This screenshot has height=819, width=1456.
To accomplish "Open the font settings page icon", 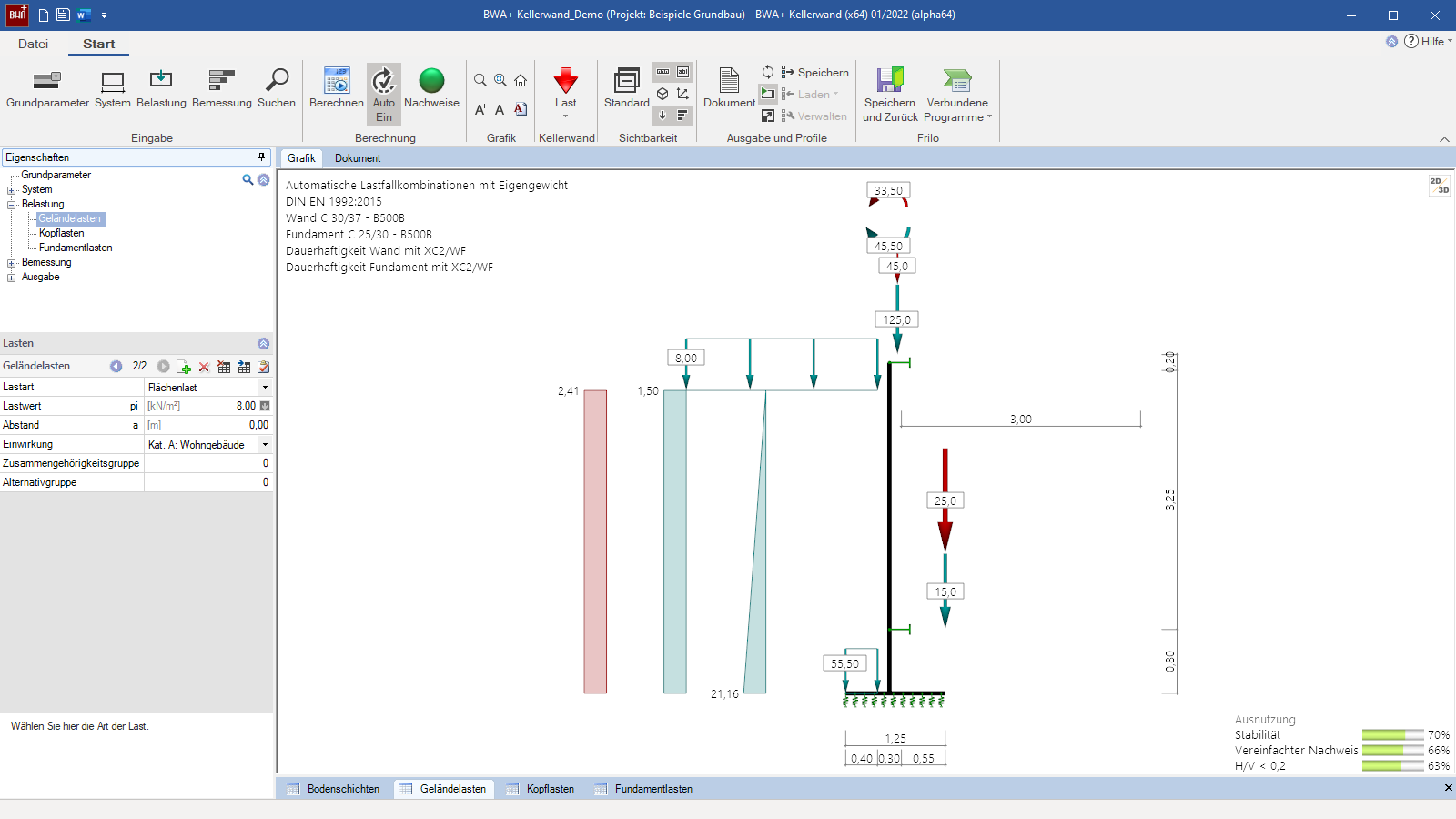I will (x=521, y=109).
